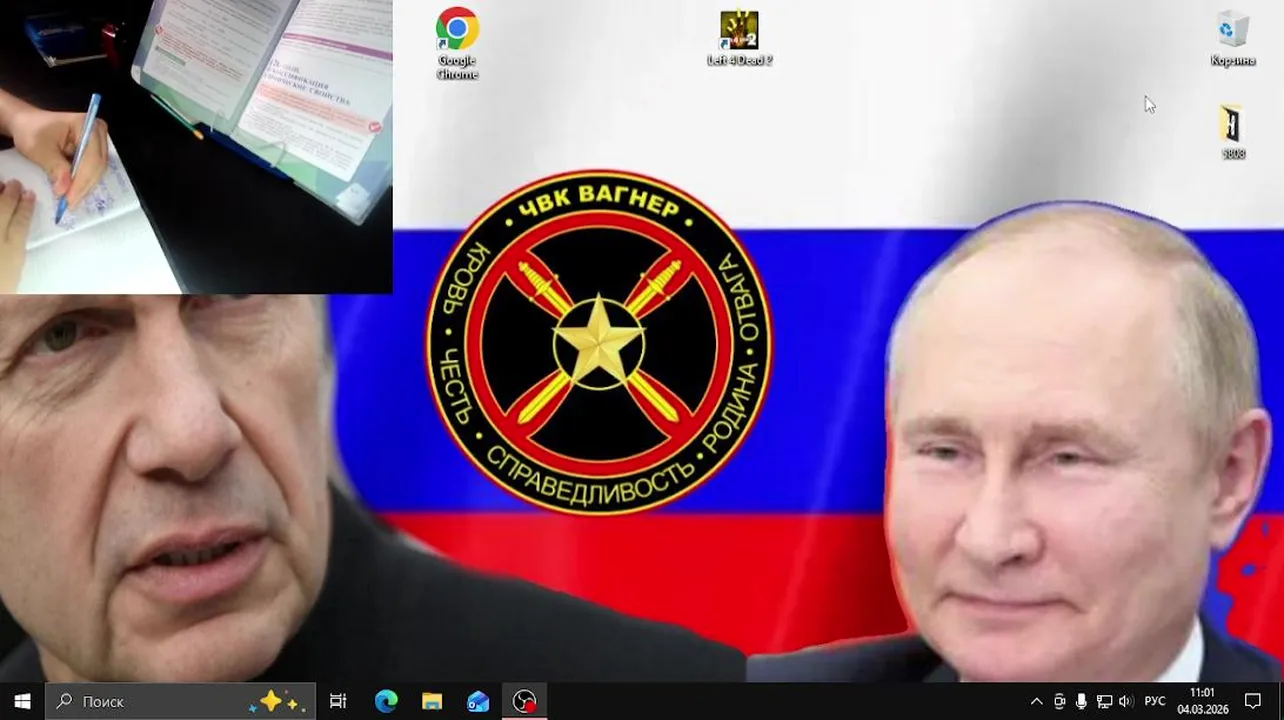Launch Microsoft Edge from the taskbar

(x=386, y=701)
